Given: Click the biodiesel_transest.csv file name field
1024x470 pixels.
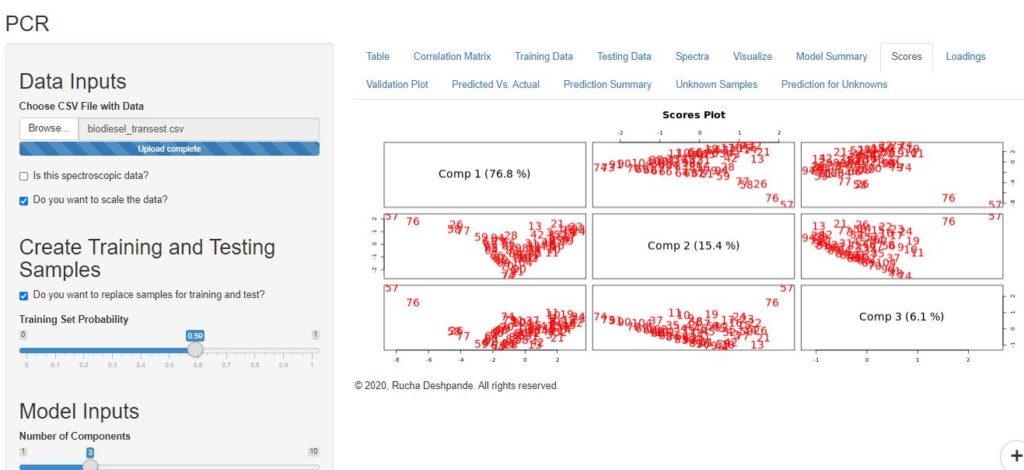Looking at the screenshot, I should pyautogui.click(x=198, y=129).
